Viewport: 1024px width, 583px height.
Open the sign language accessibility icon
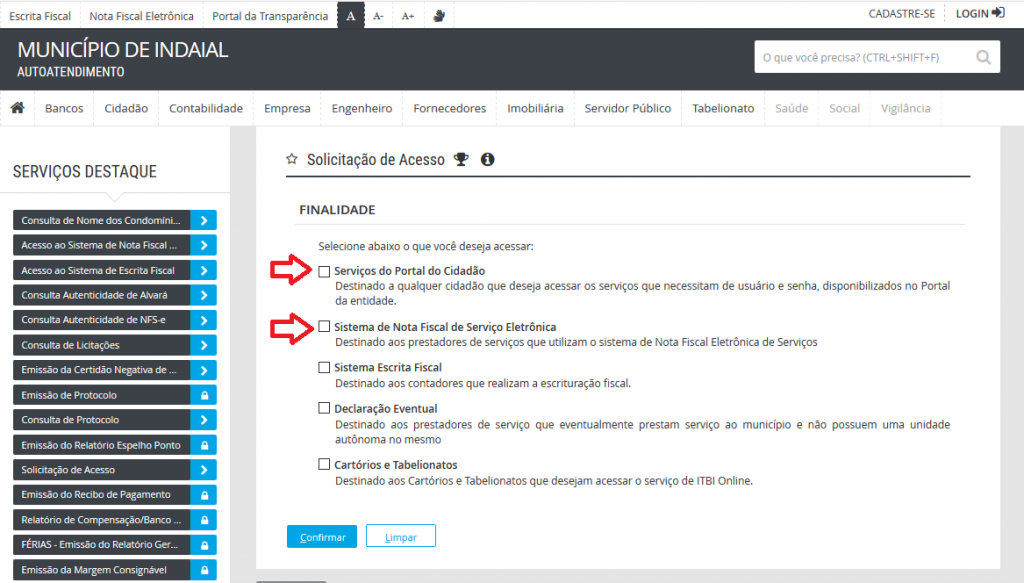click(x=439, y=16)
